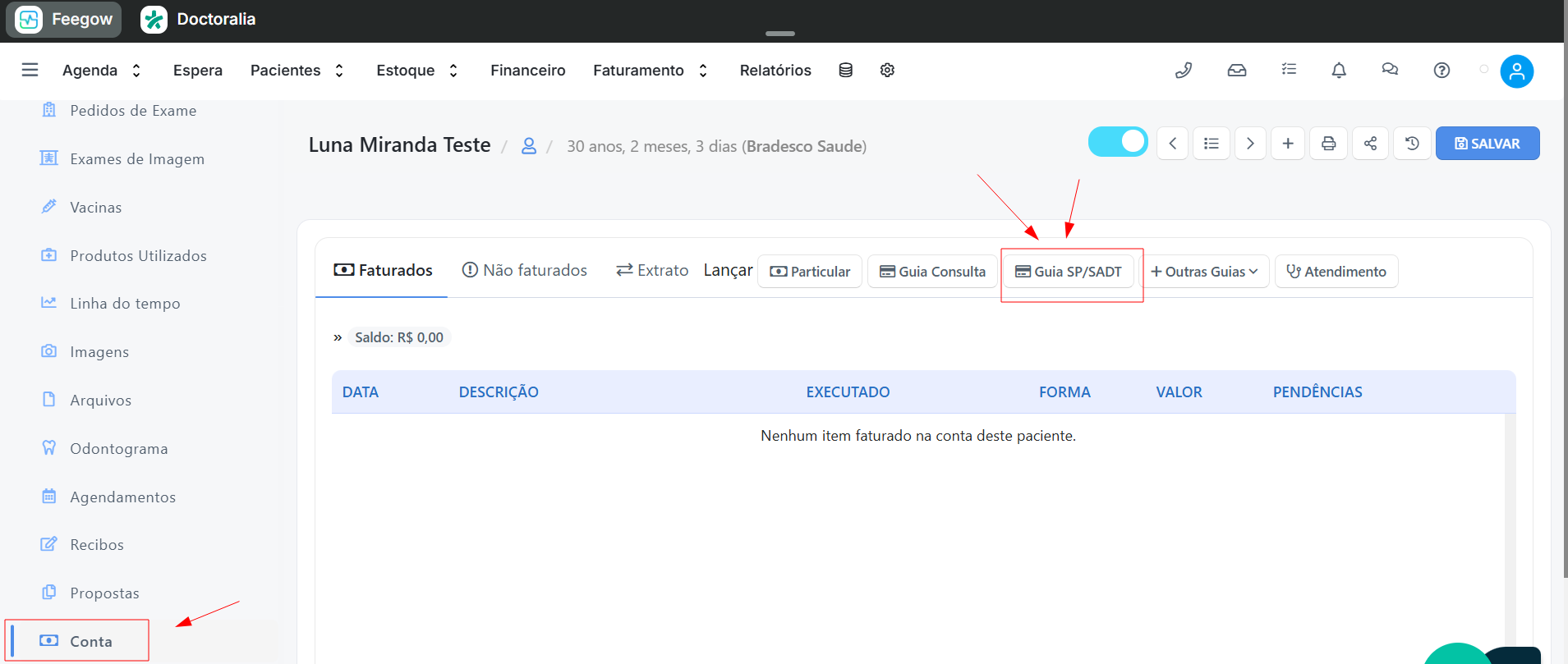The image size is (1568, 664).
Task: Open the Relatórios menu item
Action: 775,71
